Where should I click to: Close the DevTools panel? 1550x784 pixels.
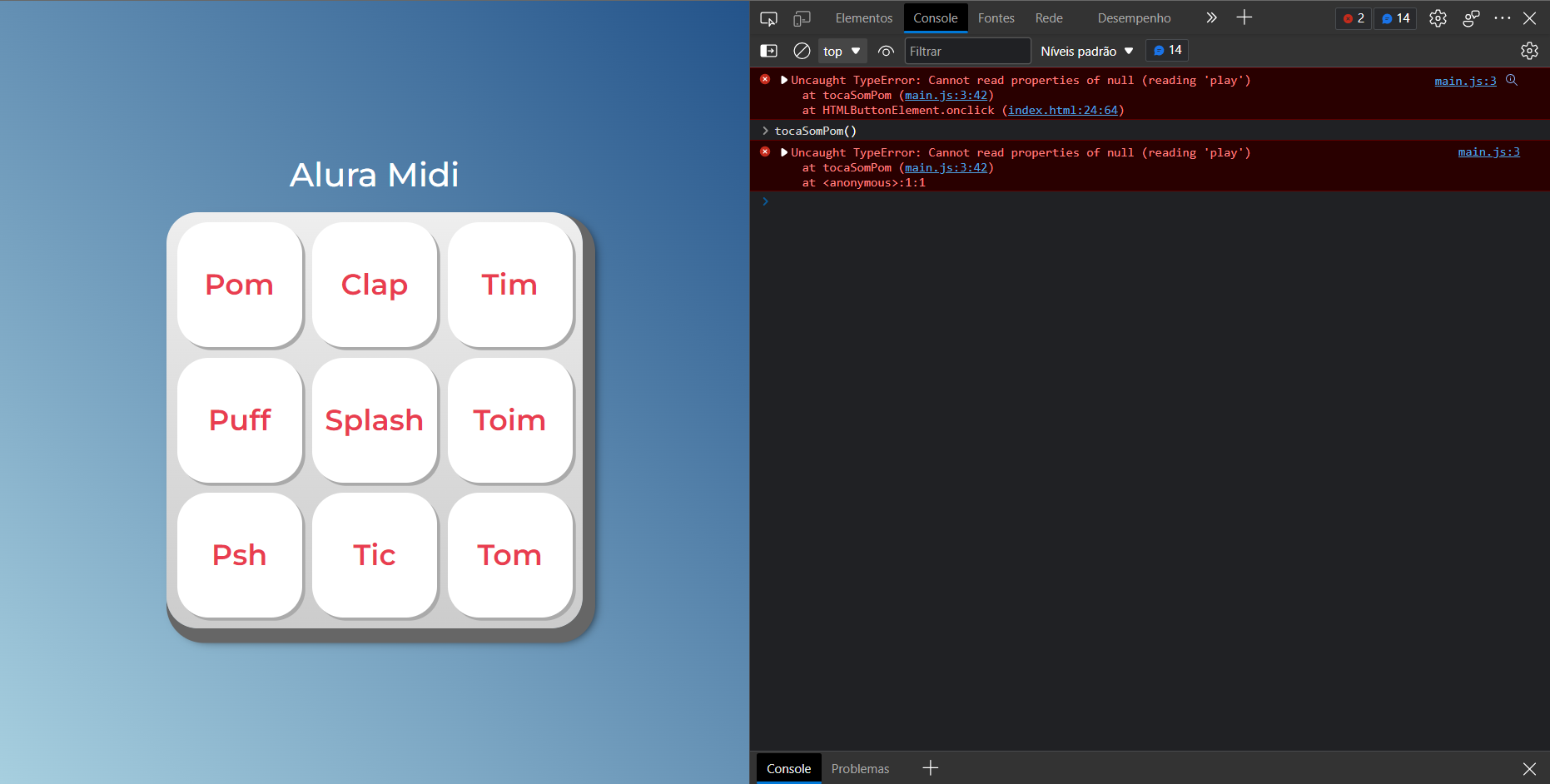click(x=1530, y=18)
